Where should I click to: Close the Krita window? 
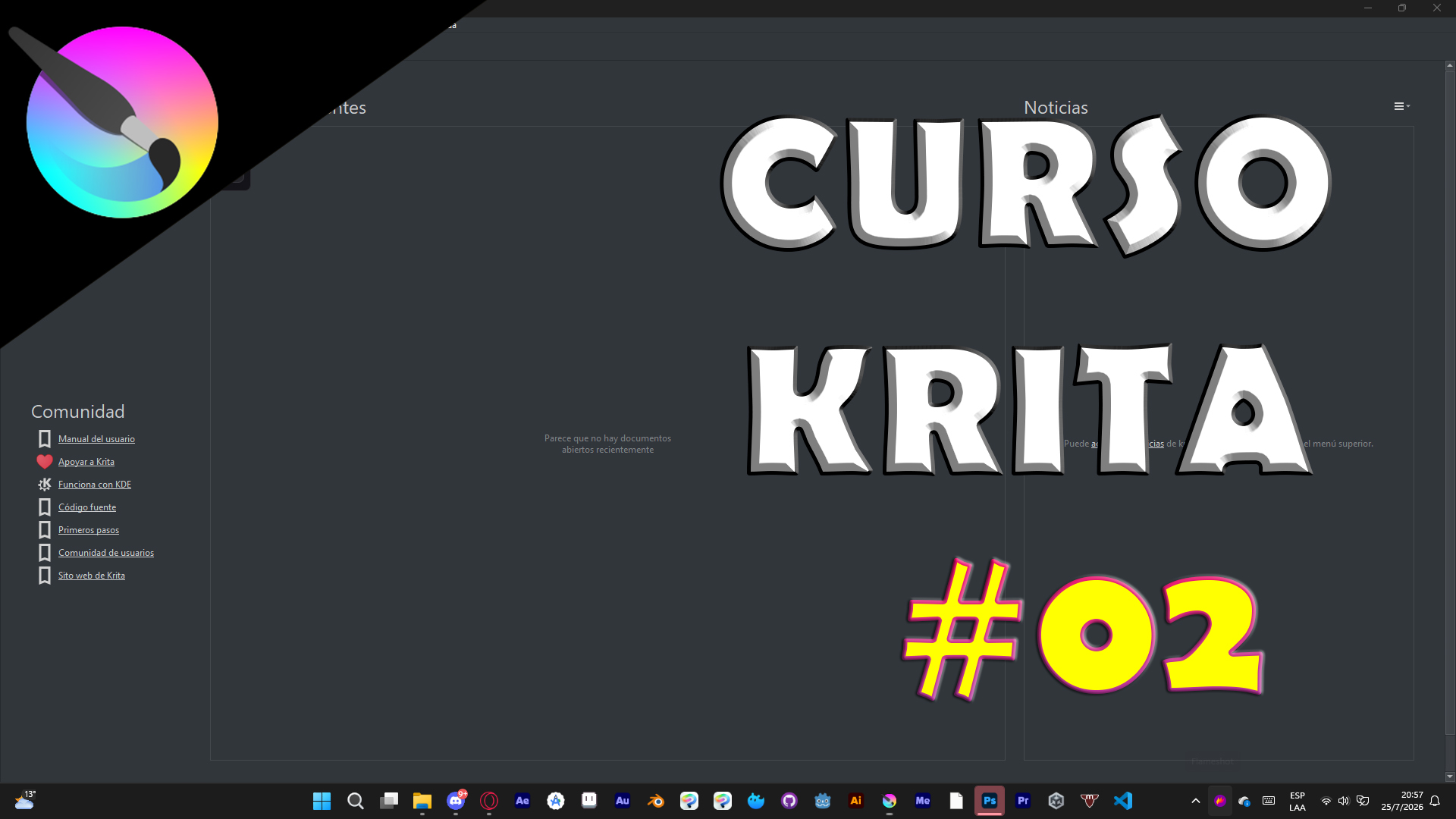click(1437, 8)
